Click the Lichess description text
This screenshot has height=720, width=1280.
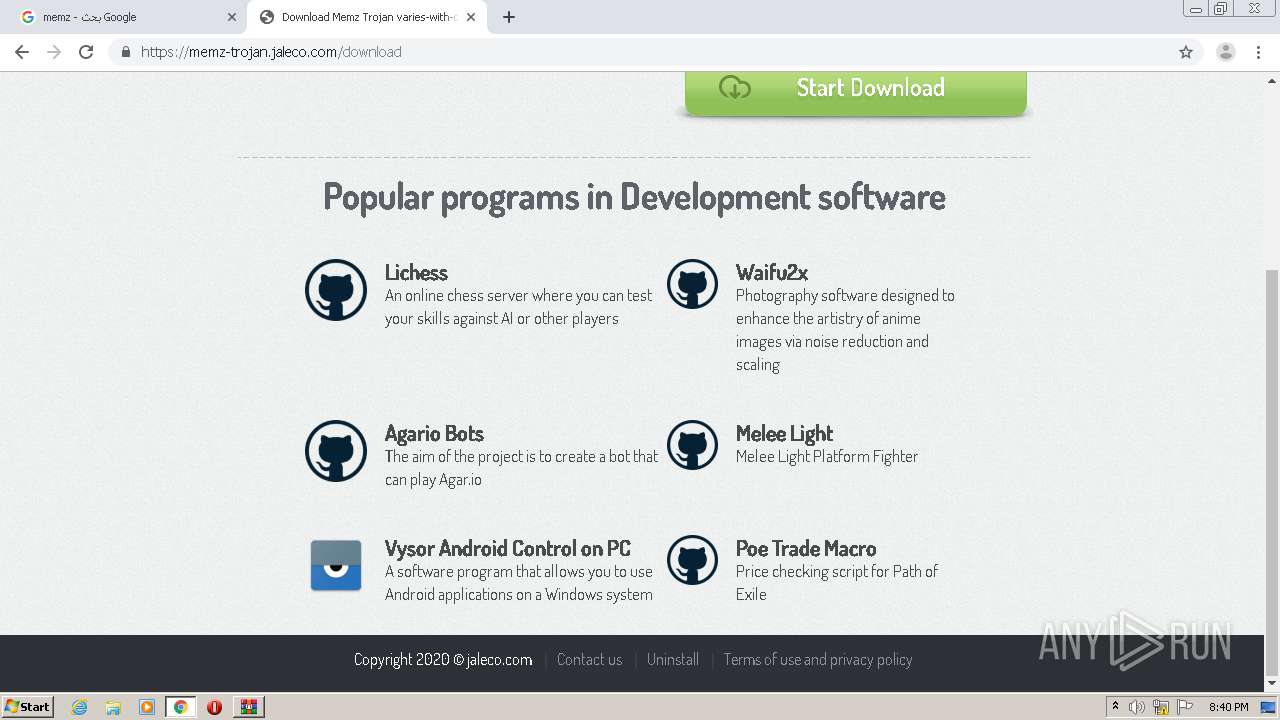518,307
